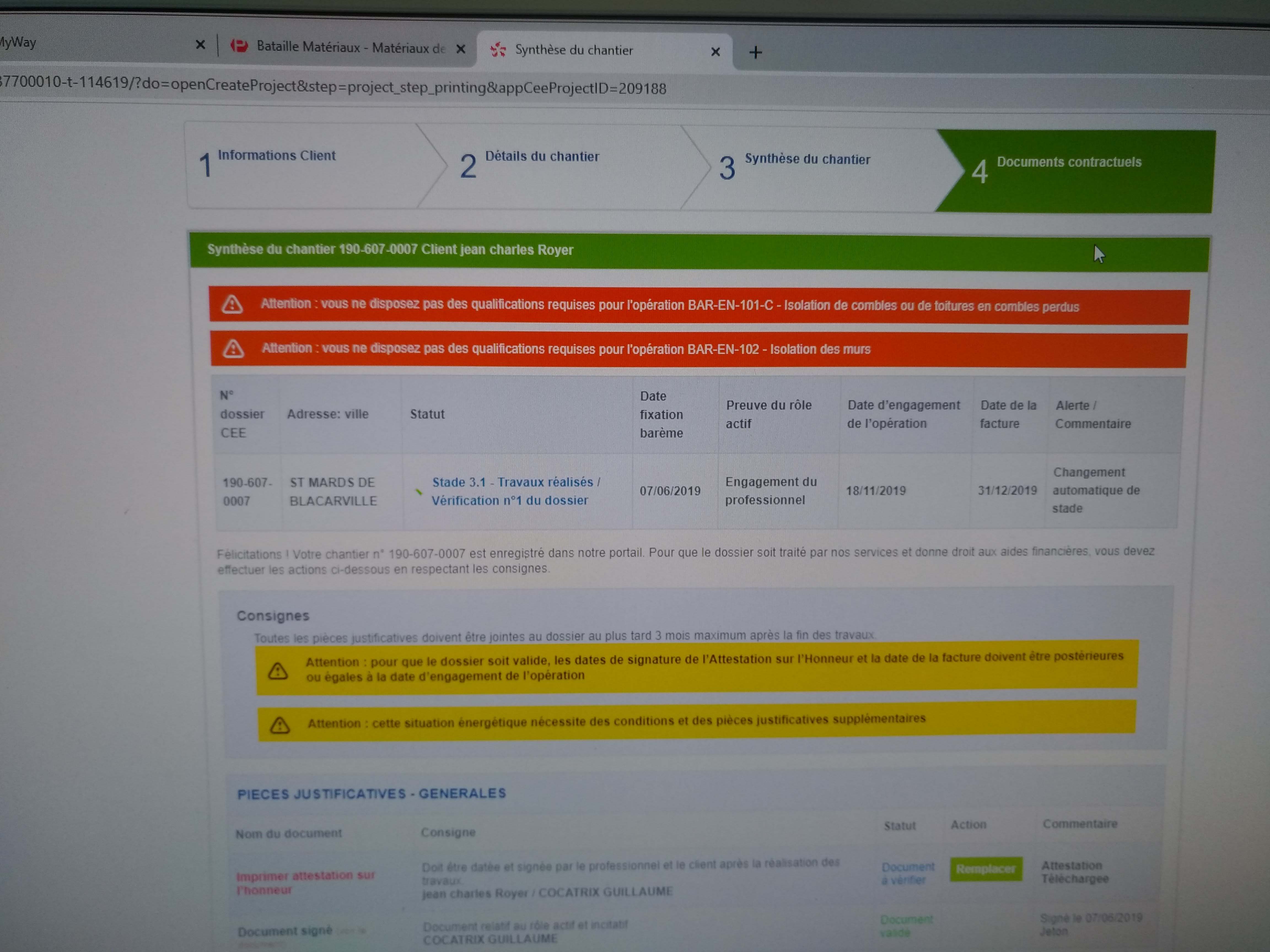The image size is (1270, 952).
Task: Click the Document signé row label
Action: coord(285,931)
